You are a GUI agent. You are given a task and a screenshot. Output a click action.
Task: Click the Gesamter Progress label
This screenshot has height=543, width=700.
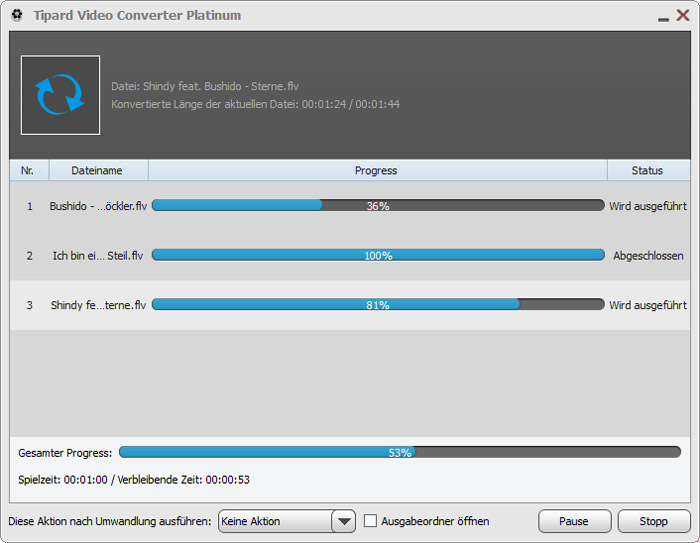click(65, 453)
